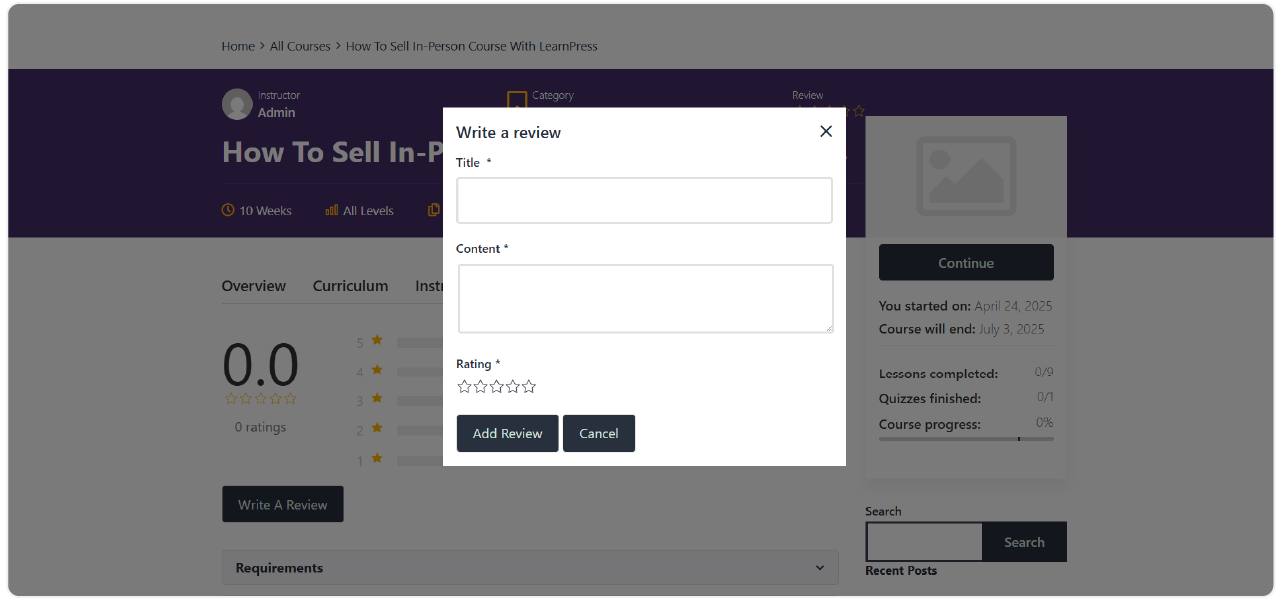Switch to the Curriculum tab
Screen dimensions: 1281x600
tap(350, 286)
